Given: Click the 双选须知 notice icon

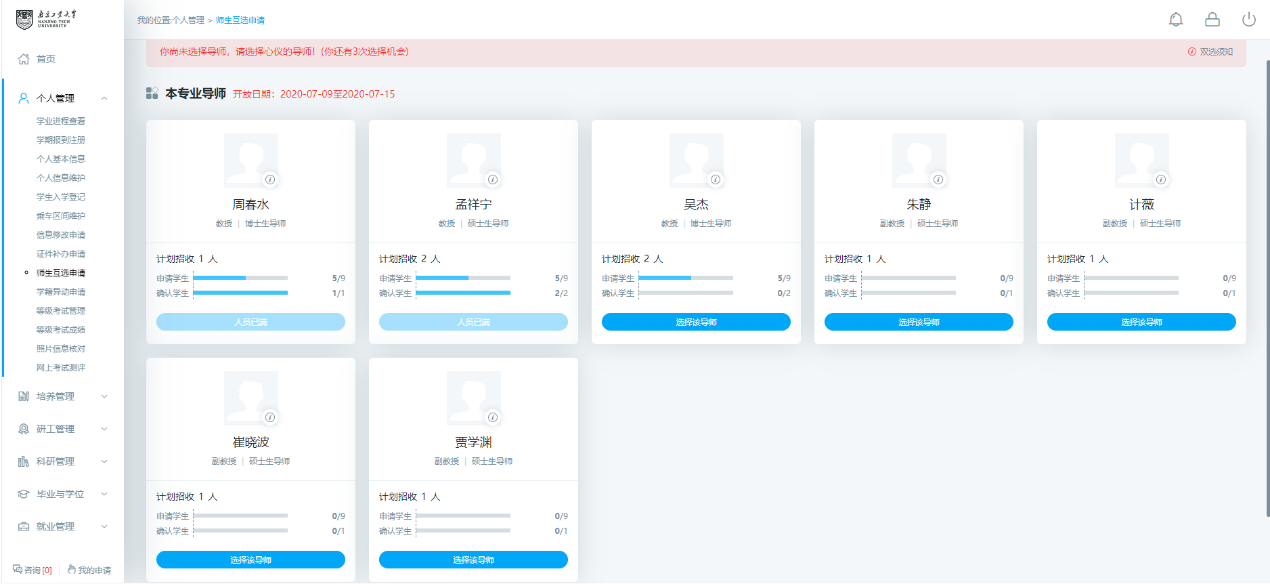Looking at the screenshot, I should [x=1192, y=52].
